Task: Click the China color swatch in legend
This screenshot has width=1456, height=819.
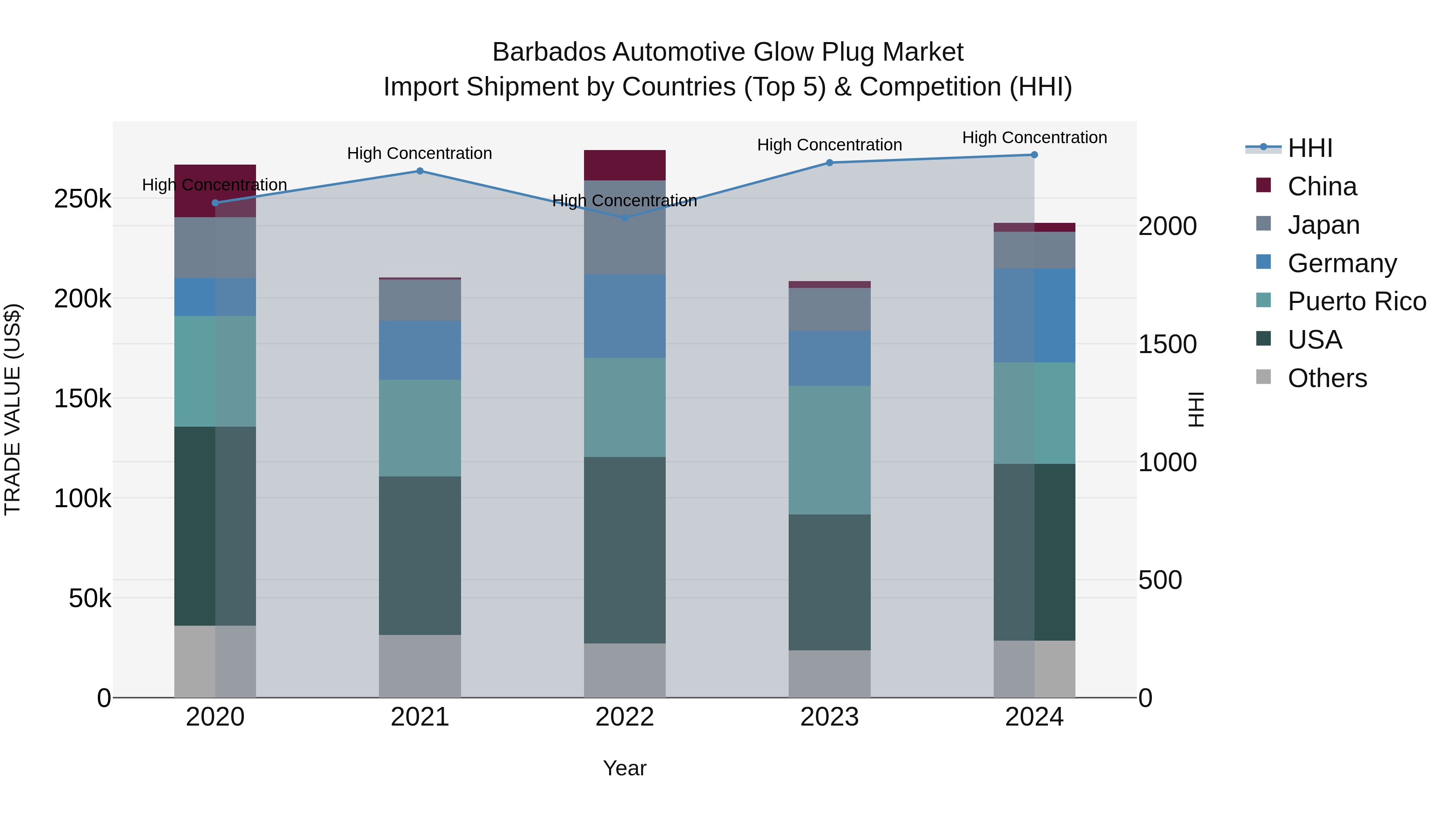Action: (x=1263, y=185)
